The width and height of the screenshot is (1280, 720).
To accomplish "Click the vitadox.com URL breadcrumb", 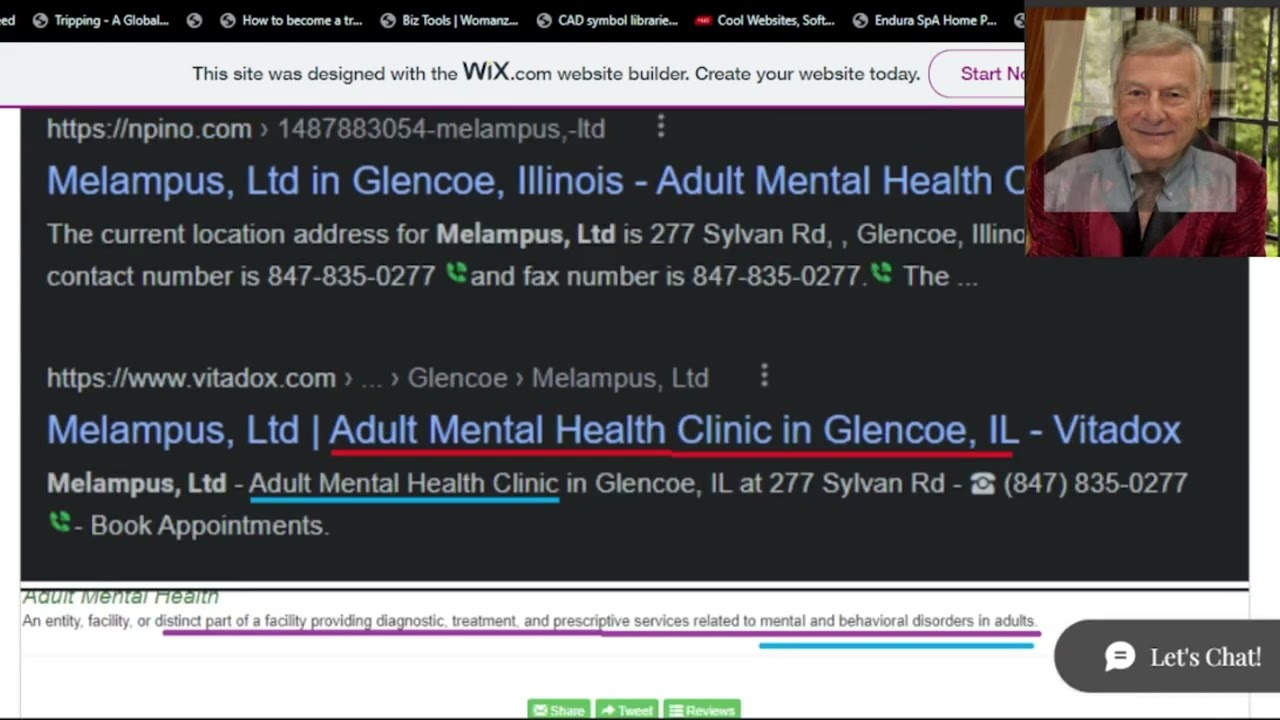I will [377, 378].
